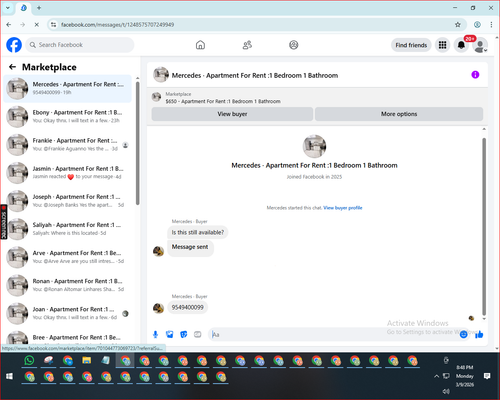Open the tab search dropdown arrow
This screenshot has height=400, width=500.
click(x=8, y=8)
